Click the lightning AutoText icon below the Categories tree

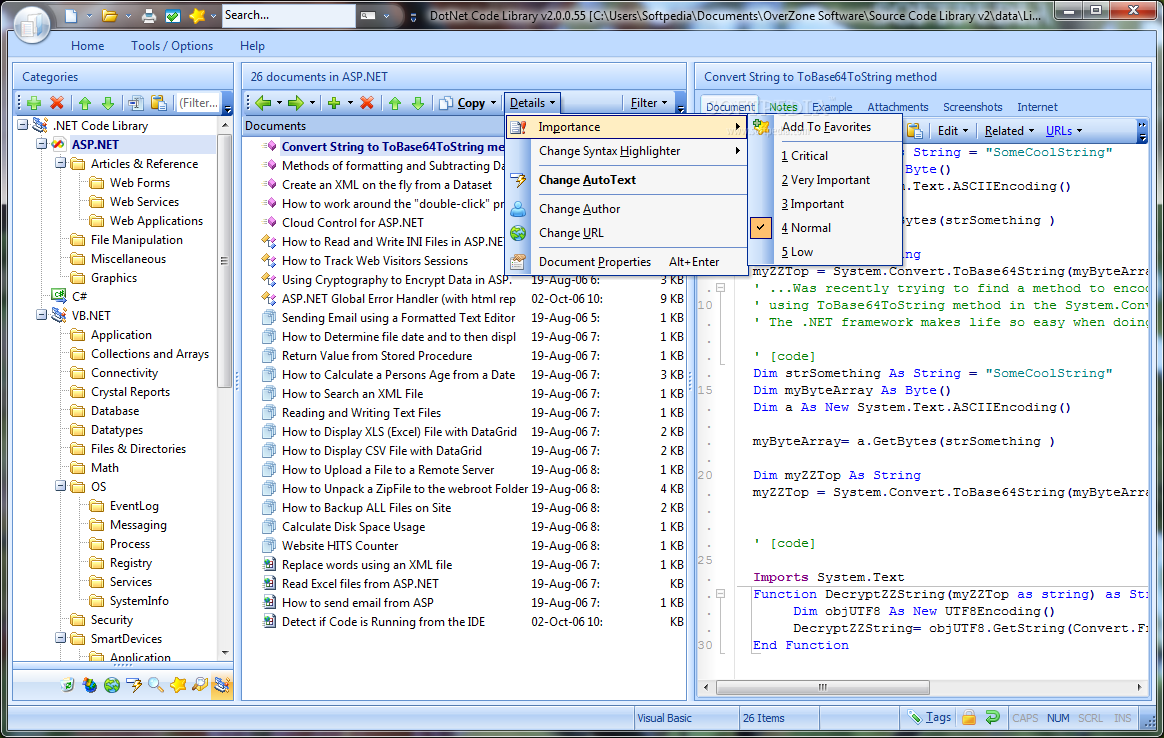tap(134, 685)
